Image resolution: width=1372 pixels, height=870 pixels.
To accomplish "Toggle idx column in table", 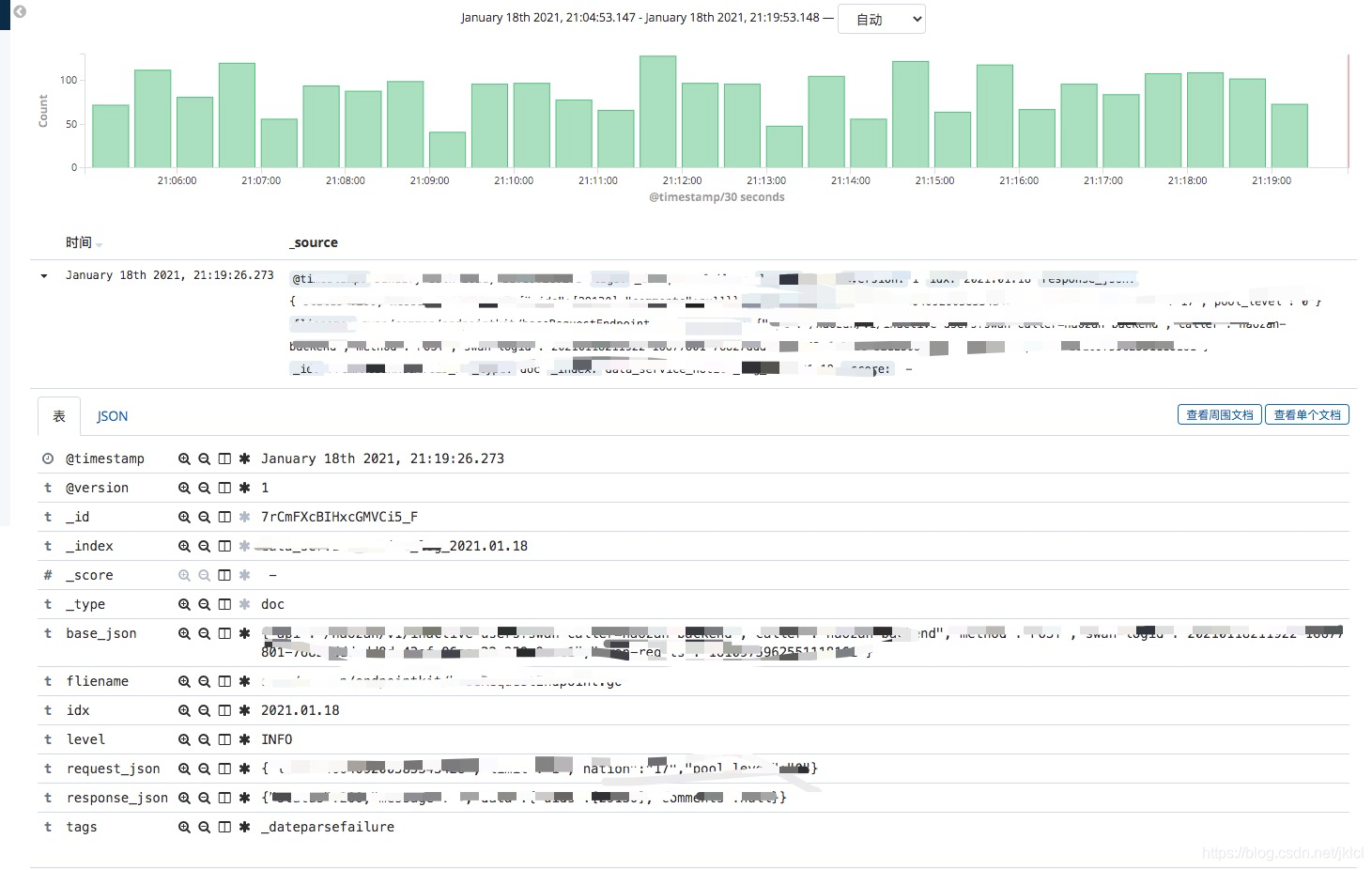I will click(x=224, y=711).
